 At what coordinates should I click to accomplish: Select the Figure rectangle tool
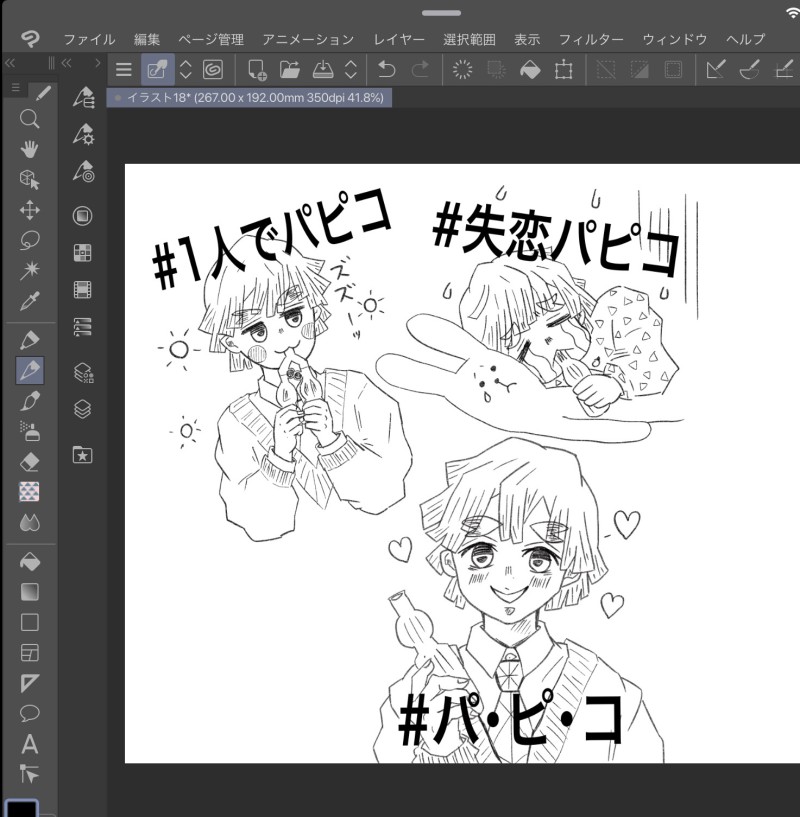coord(30,622)
